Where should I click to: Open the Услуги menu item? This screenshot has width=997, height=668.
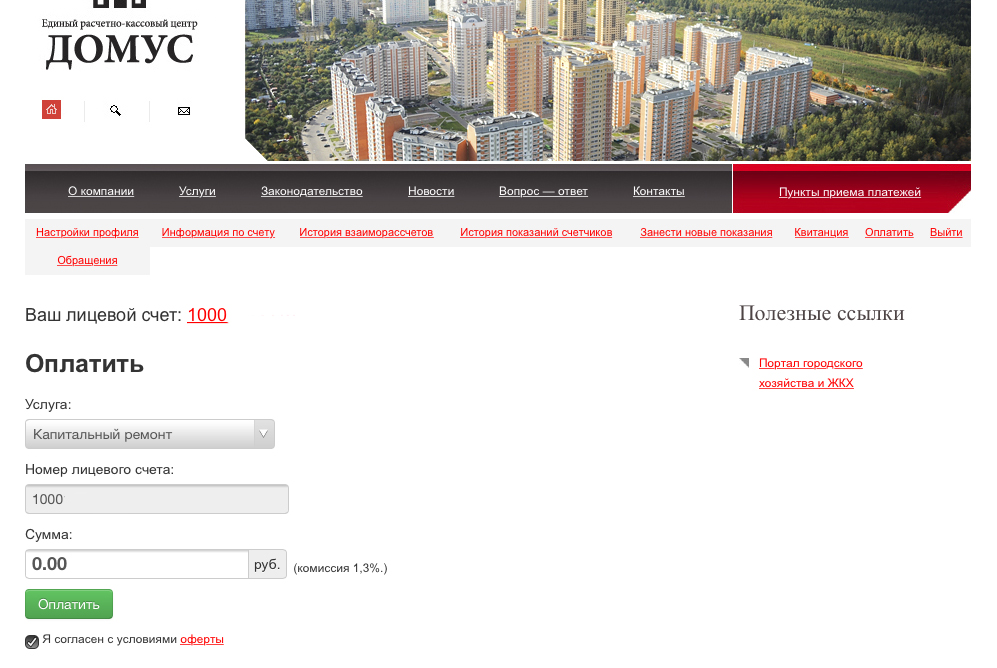point(197,191)
